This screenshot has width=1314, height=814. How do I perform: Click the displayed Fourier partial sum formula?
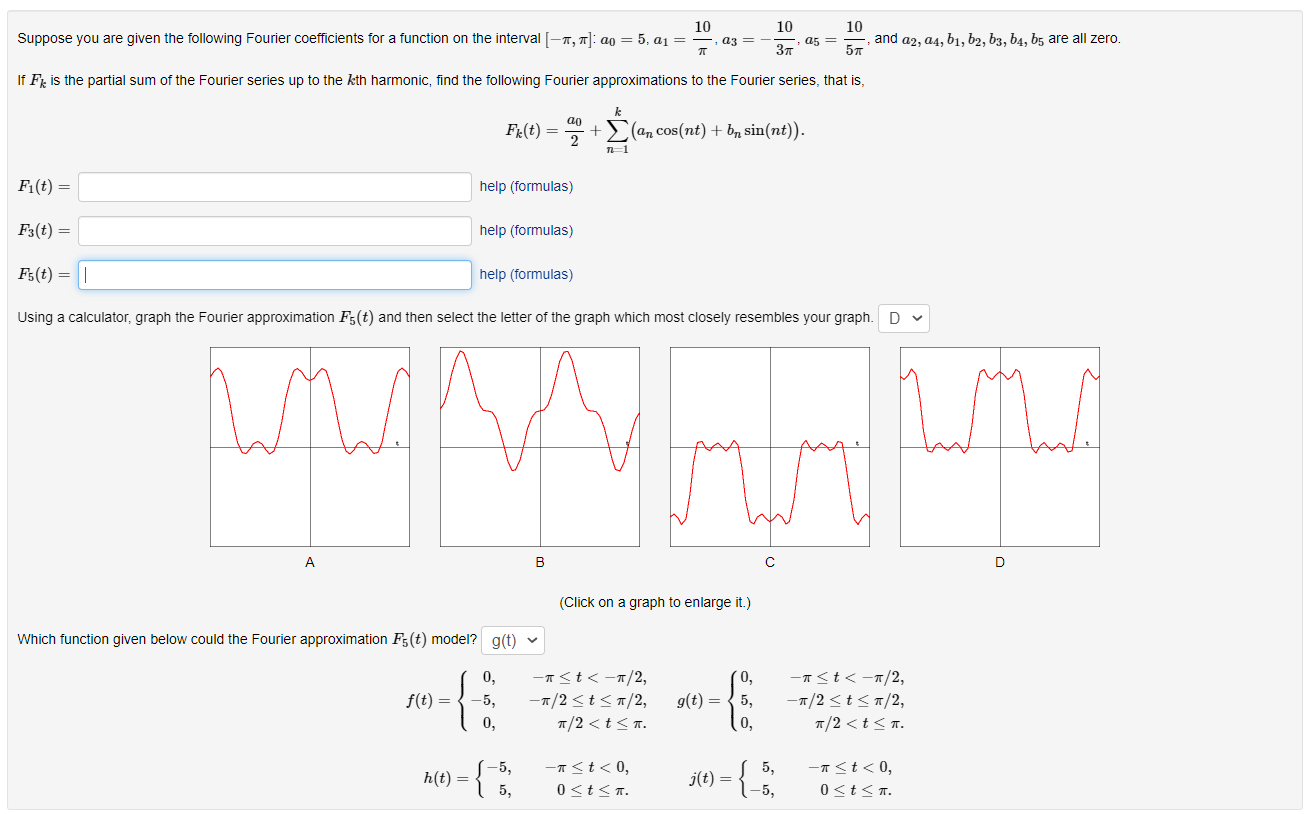coord(657,128)
